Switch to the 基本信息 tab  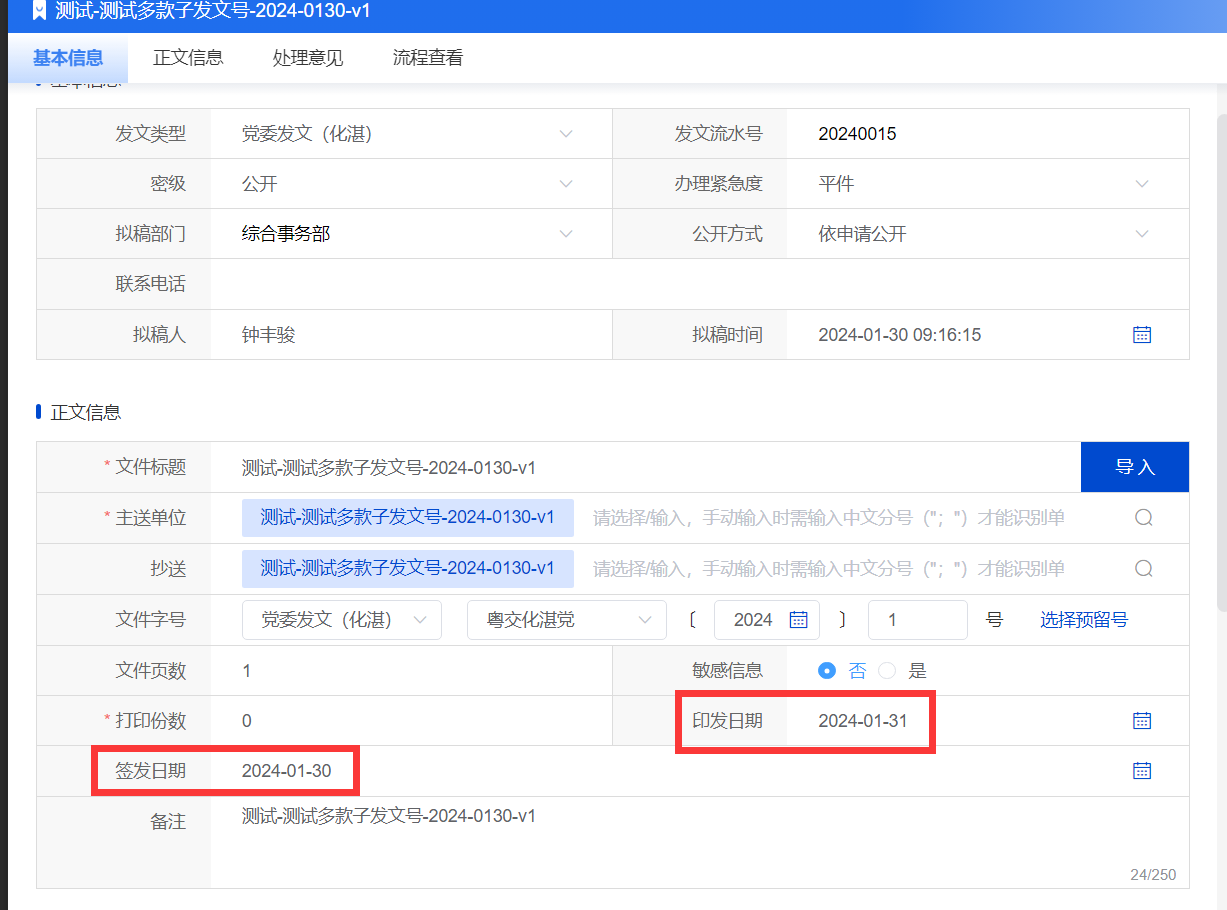pyautogui.click(x=68, y=58)
